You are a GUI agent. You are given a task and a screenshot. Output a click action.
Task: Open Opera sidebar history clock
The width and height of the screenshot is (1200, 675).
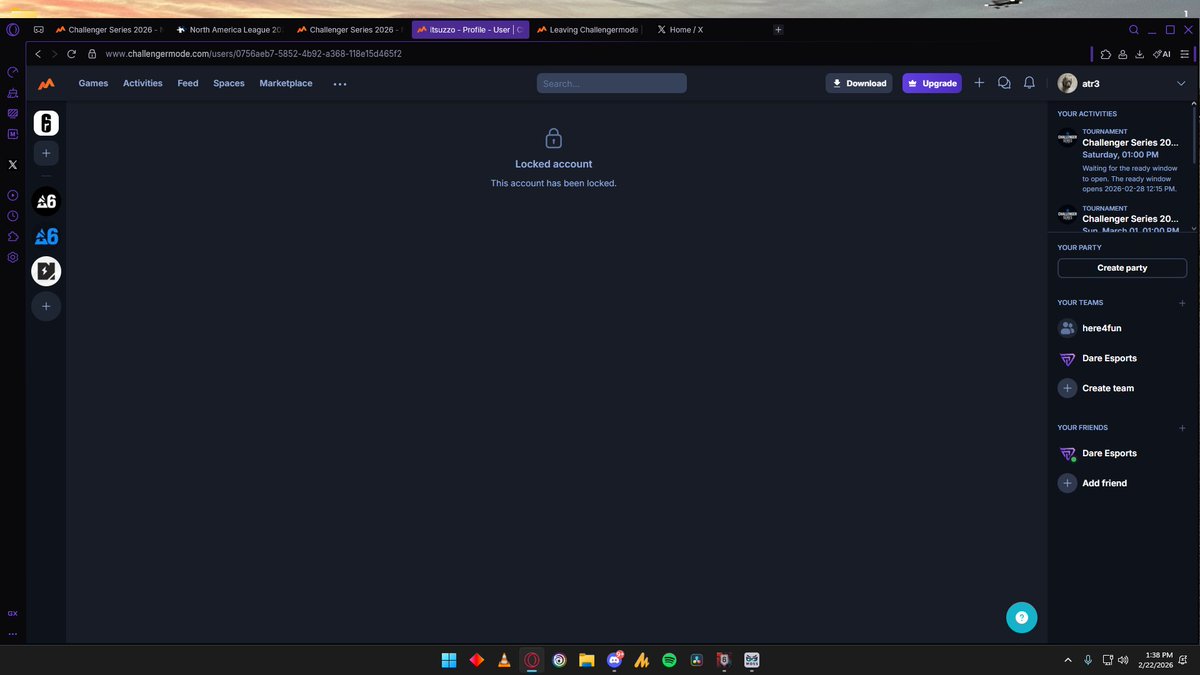point(13,215)
